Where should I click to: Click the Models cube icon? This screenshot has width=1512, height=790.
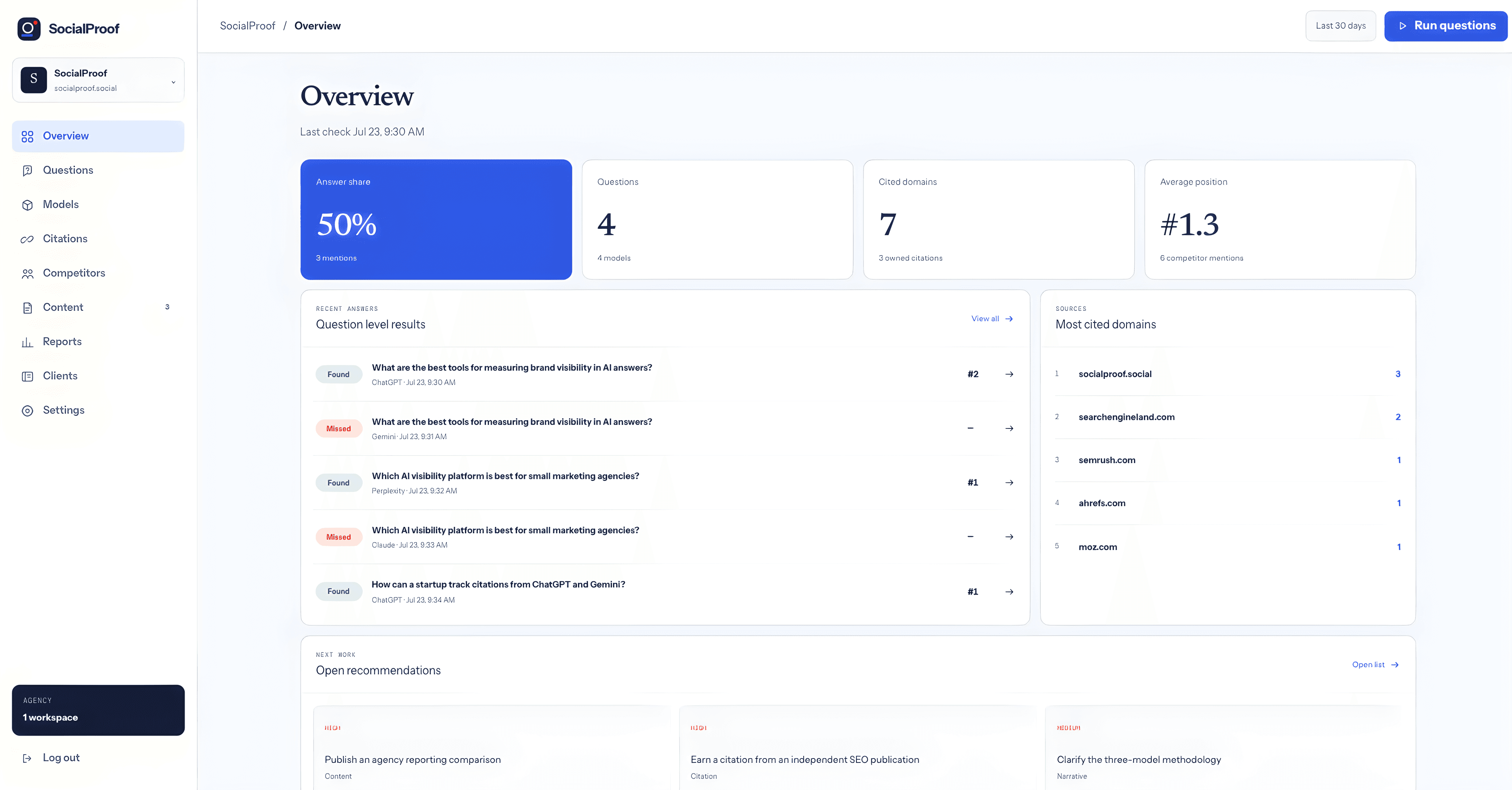tap(28, 205)
